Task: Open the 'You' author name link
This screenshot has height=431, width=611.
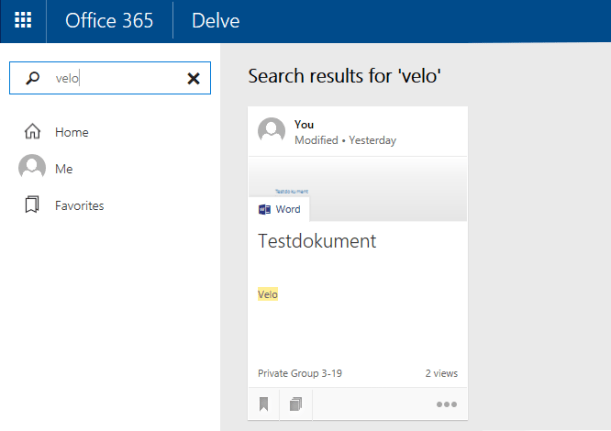Action: point(304,125)
